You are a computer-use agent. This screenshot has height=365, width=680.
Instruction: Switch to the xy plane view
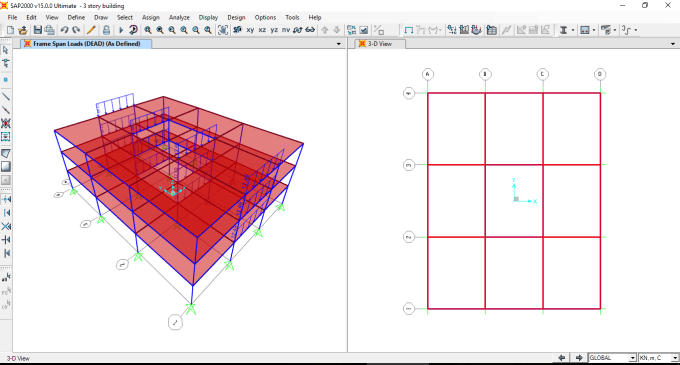[250, 30]
